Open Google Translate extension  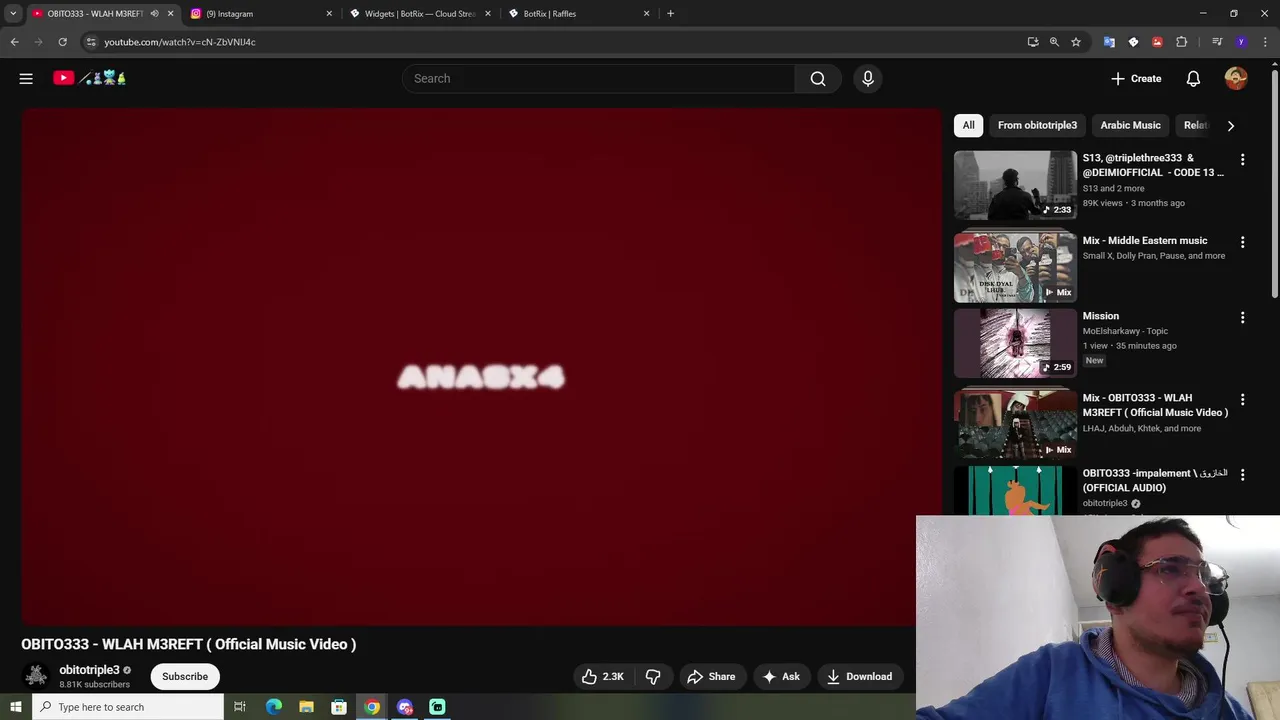tap(1109, 42)
